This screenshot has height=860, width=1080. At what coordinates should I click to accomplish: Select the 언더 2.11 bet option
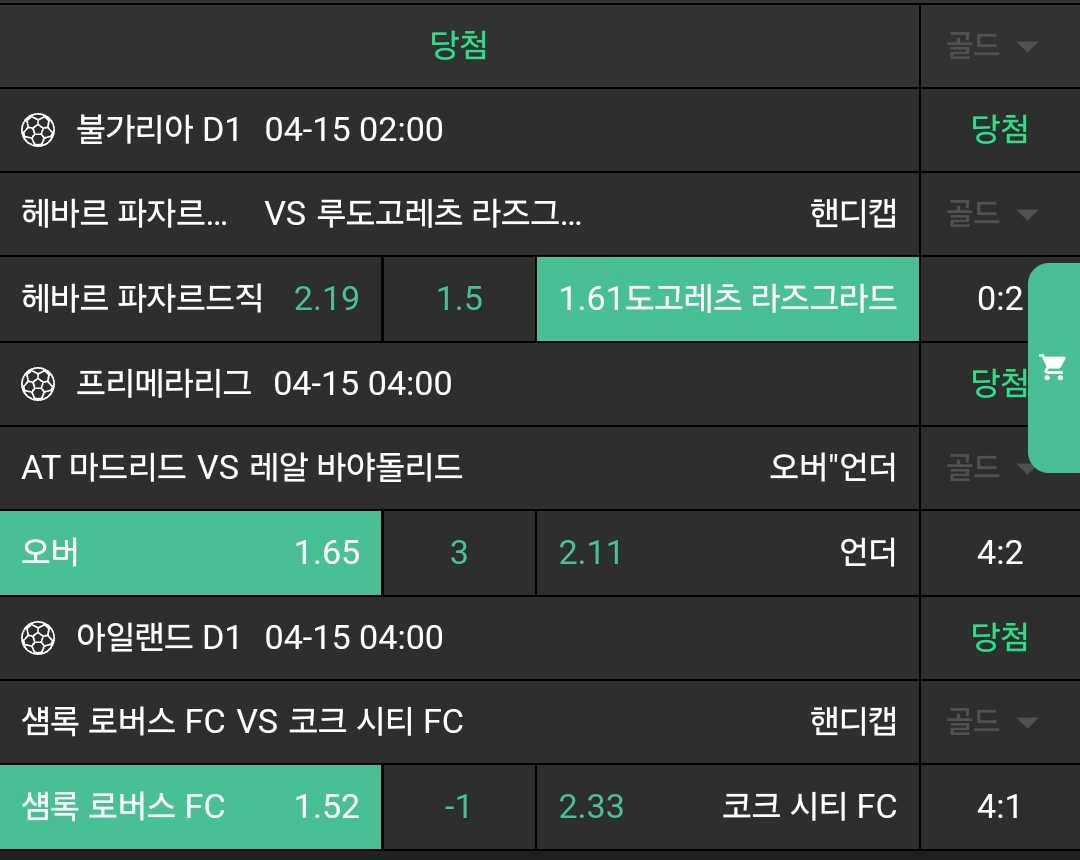tap(727, 553)
